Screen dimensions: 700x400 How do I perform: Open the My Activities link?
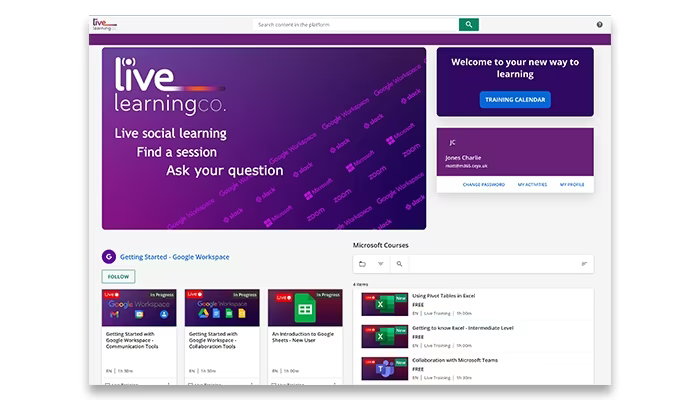(532, 184)
